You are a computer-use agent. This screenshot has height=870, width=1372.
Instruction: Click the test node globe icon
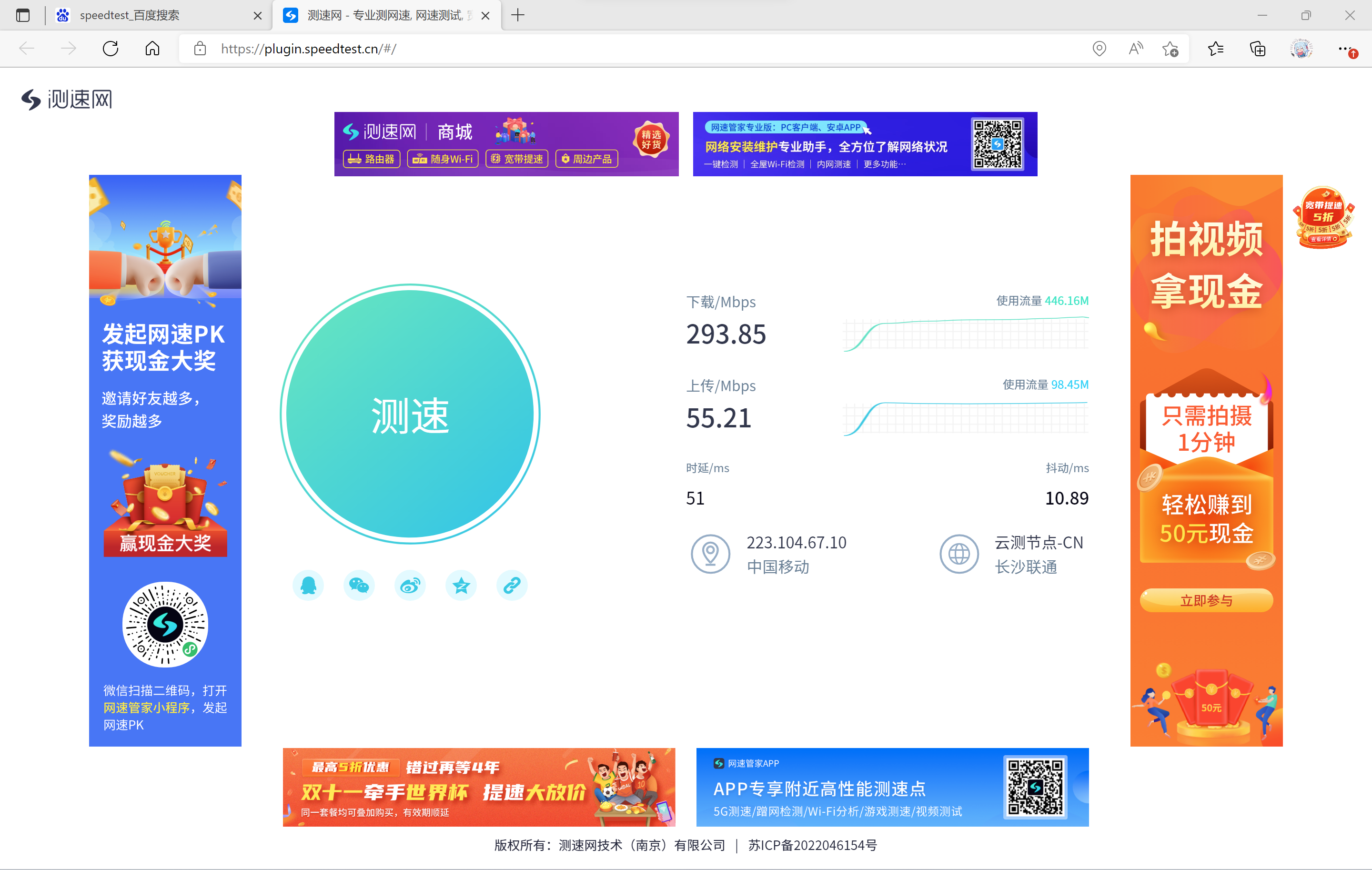pyautogui.click(x=959, y=554)
